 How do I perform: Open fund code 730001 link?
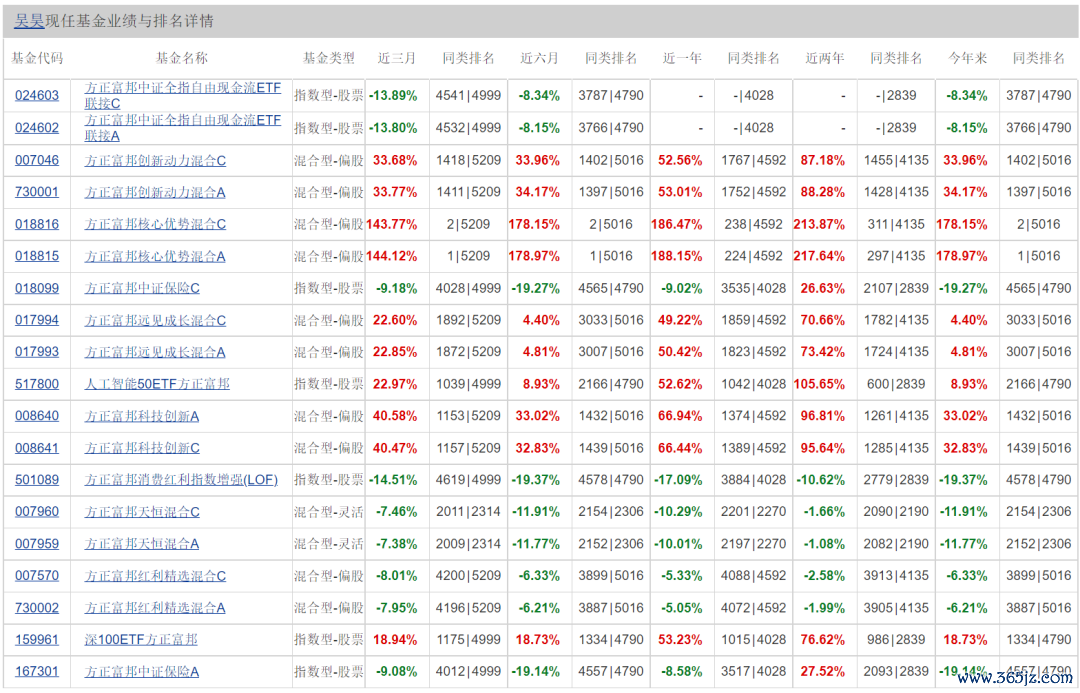point(37,192)
